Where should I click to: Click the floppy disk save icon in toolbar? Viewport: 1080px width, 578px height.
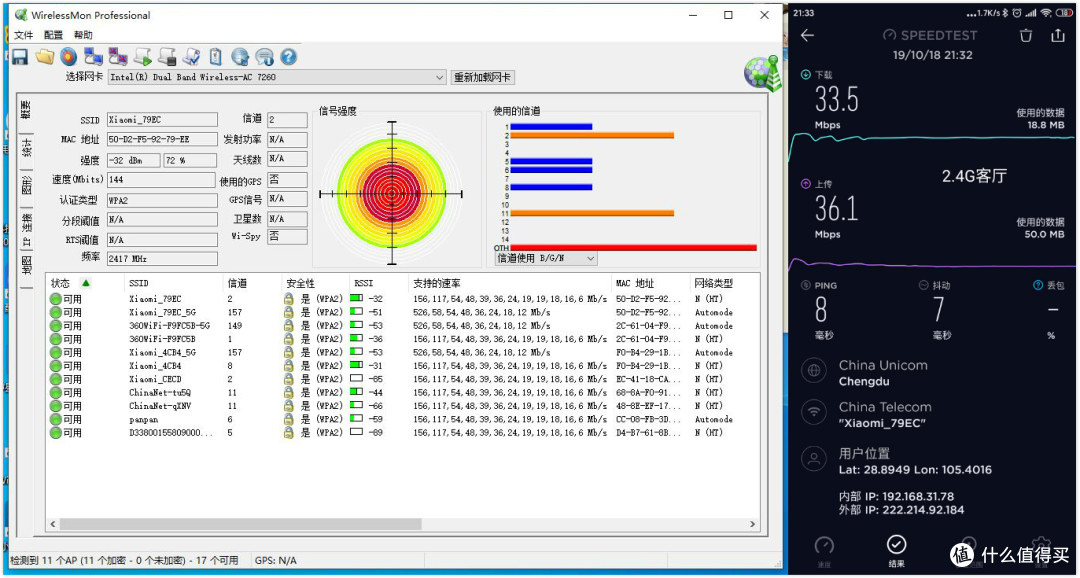pos(20,56)
